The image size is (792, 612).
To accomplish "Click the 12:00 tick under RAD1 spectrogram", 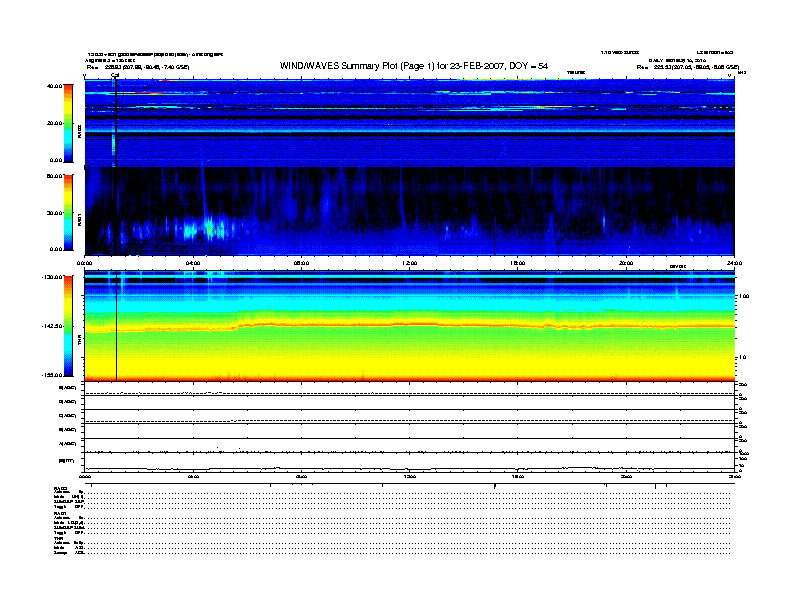I will [x=410, y=263].
